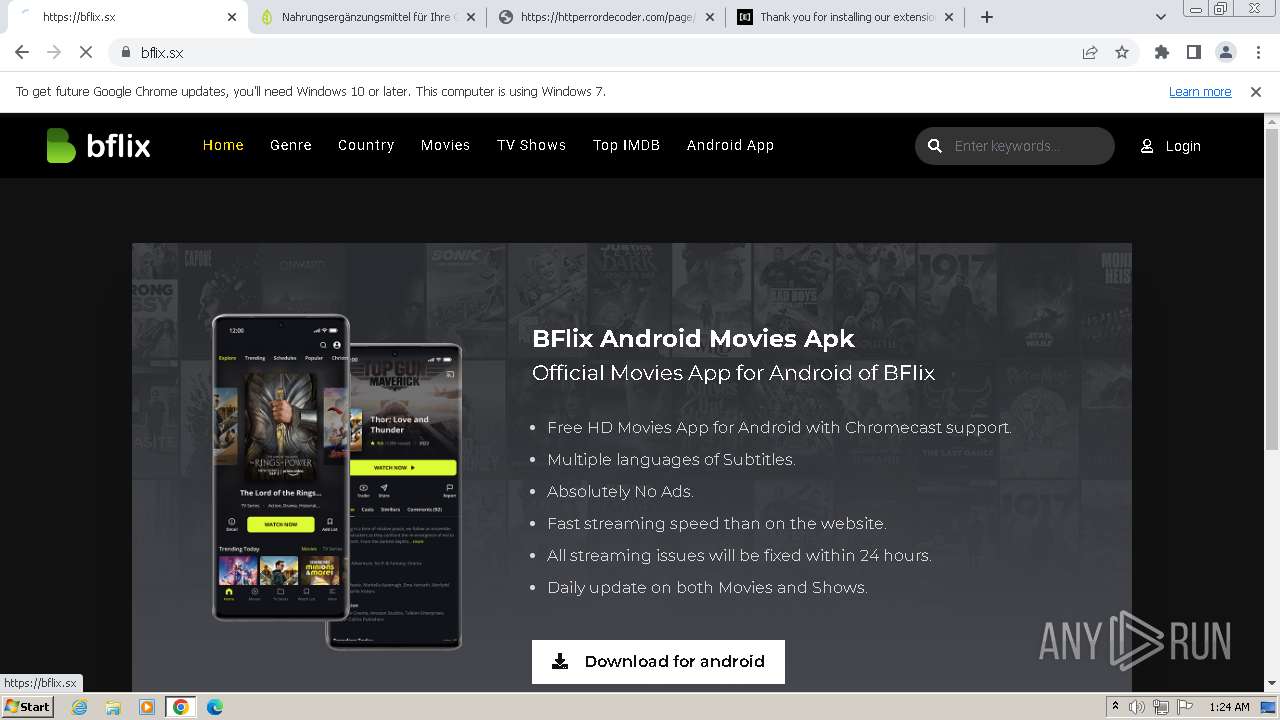Go back to previous page
1280x720 pixels.
coord(22,52)
